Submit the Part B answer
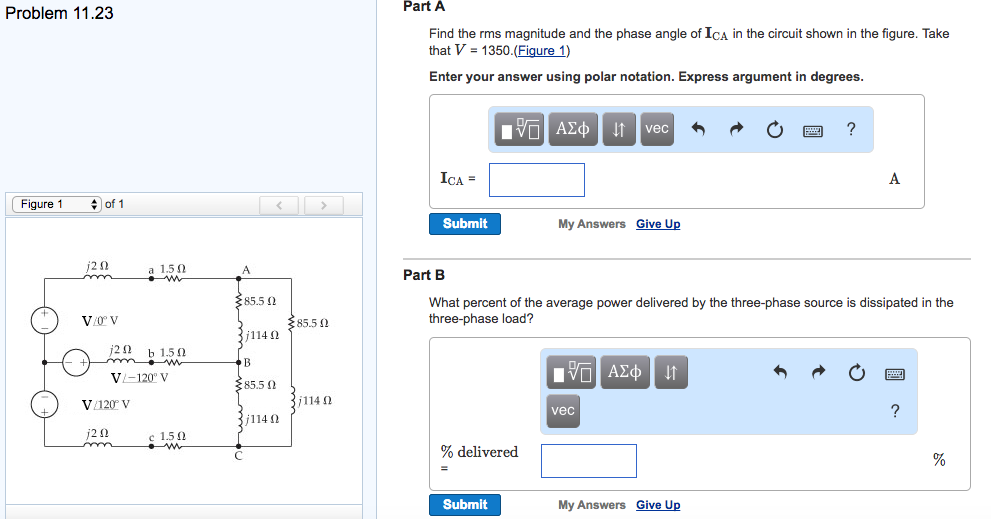The width and height of the screenshot is (991, 519). coord(465,505)
